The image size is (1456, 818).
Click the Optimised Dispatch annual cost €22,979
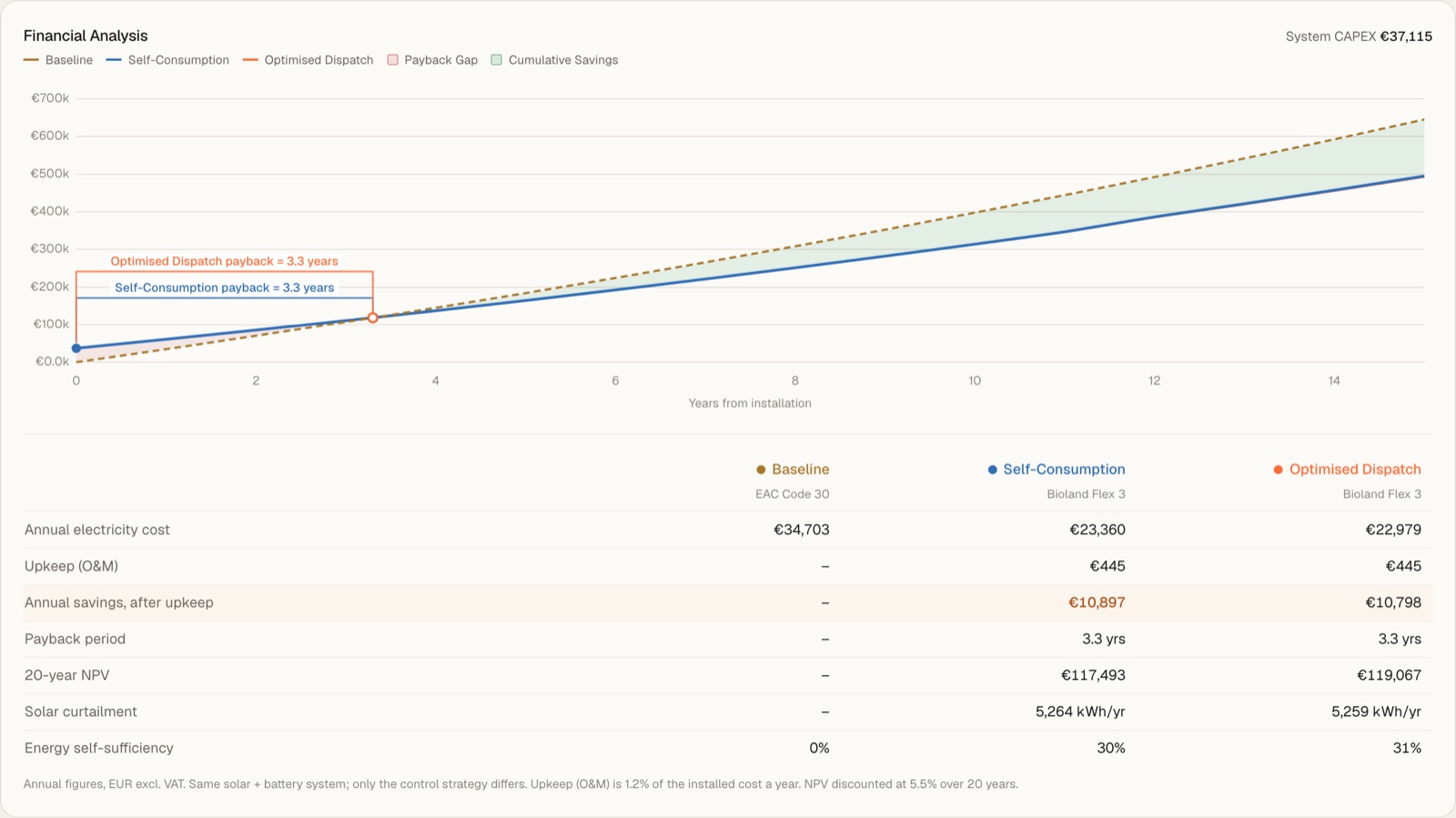tap(1392, 530)
